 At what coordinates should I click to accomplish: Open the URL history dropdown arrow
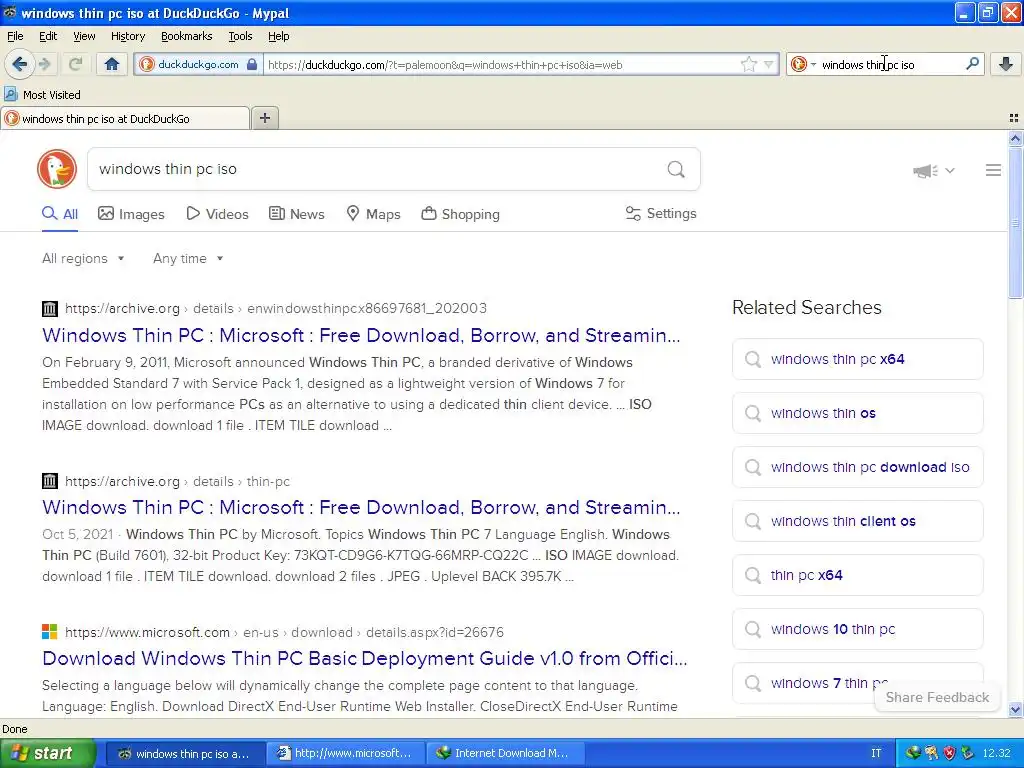769,64
